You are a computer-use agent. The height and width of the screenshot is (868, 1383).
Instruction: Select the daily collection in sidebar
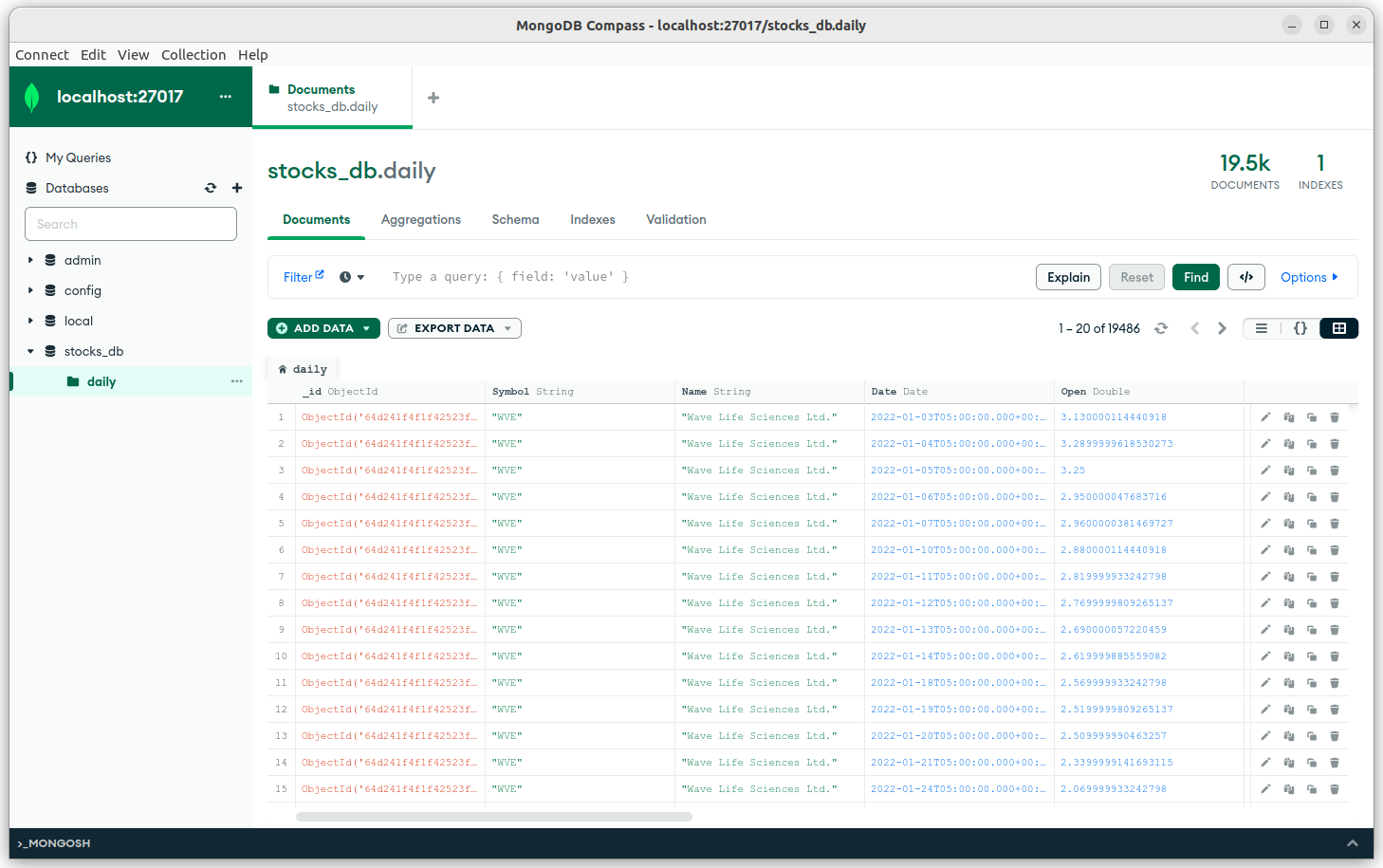131,381
